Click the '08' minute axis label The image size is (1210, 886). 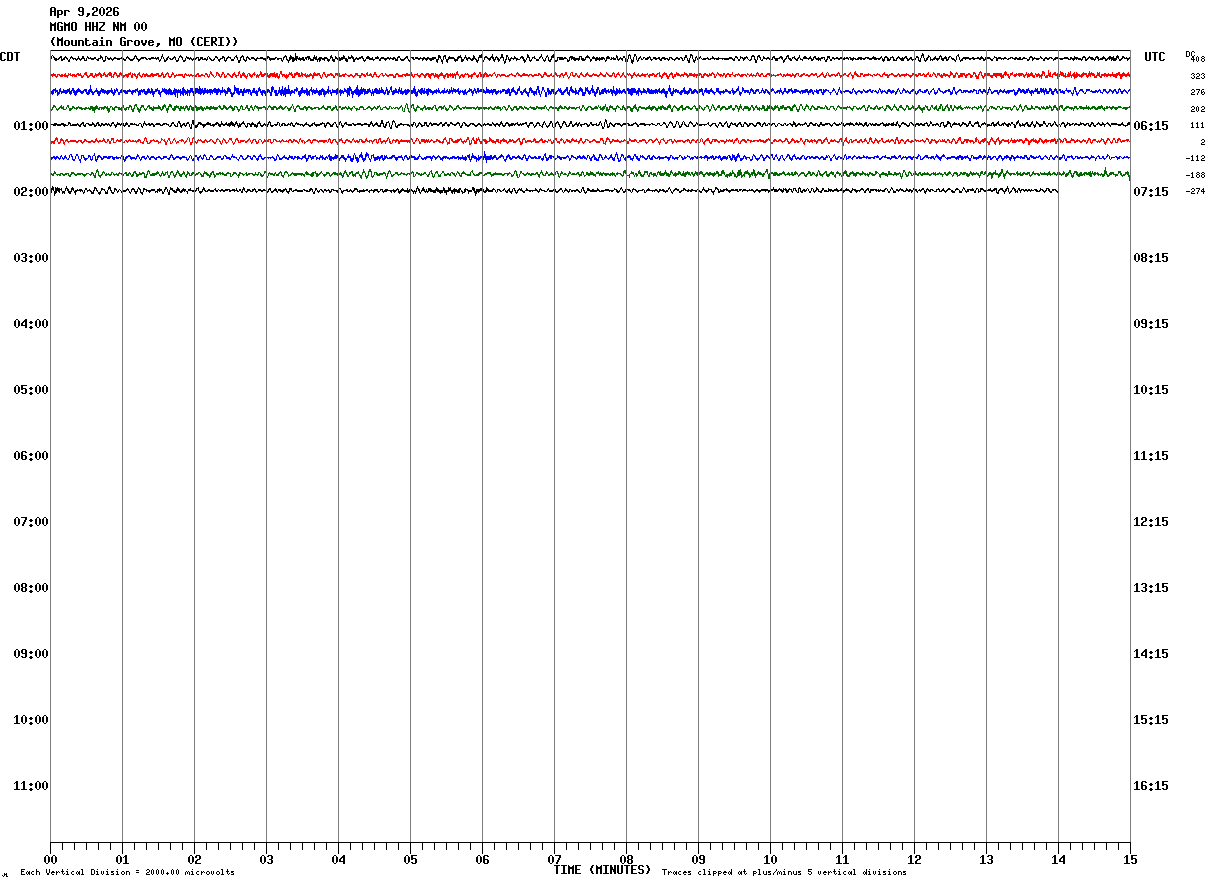(x=626, y=860)
